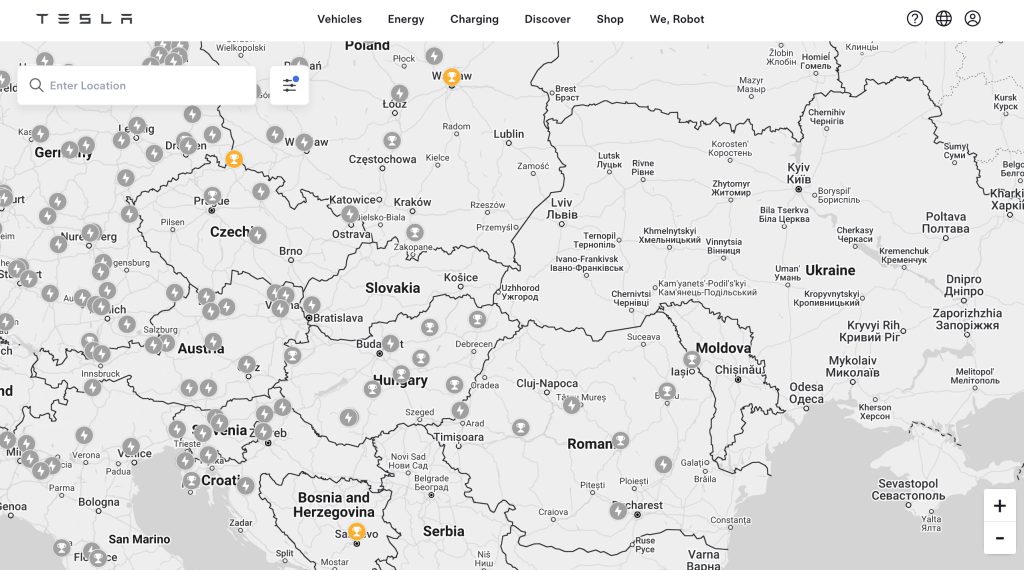1024x570 pixels.
Task: Select the supercharger marker near Innsbruck
Action: pyautogui.click(x=93, y=387)
